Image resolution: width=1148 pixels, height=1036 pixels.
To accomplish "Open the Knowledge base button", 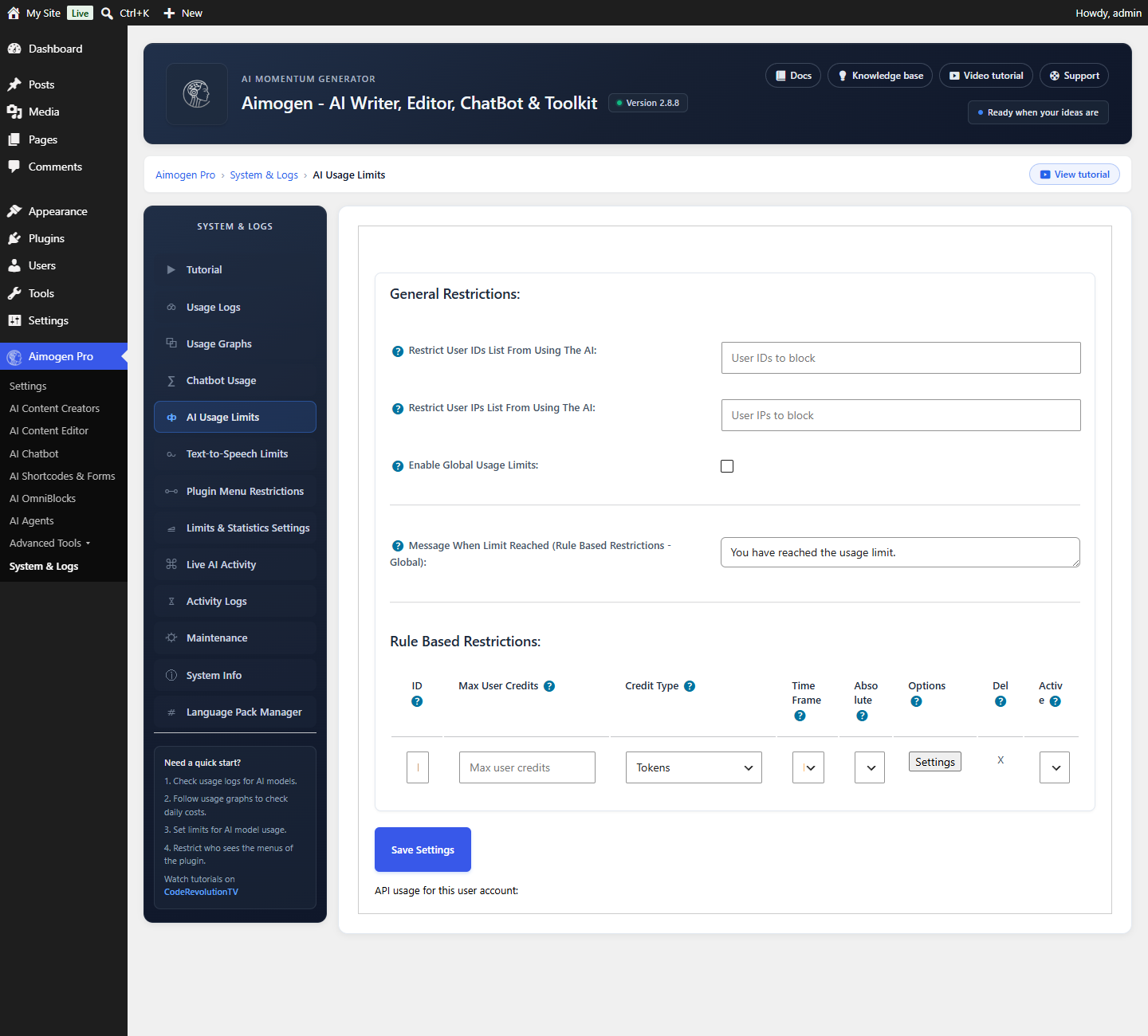I will coord(880,76).
